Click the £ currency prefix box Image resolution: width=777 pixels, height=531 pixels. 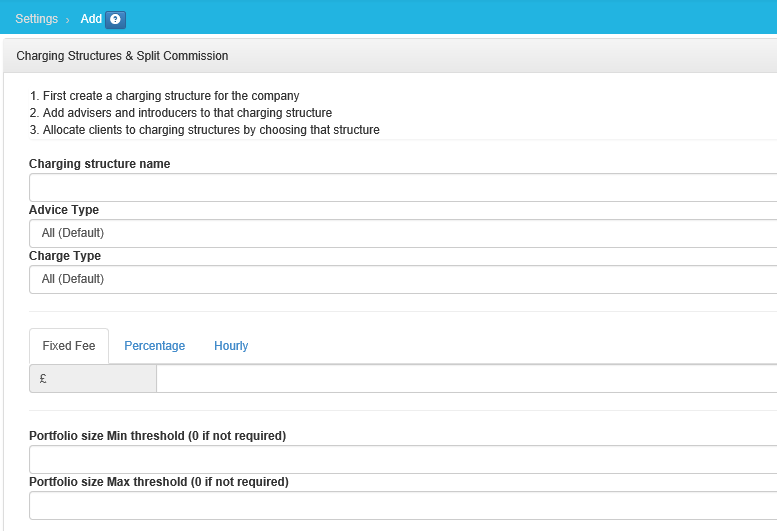click(x=93, y=379)
